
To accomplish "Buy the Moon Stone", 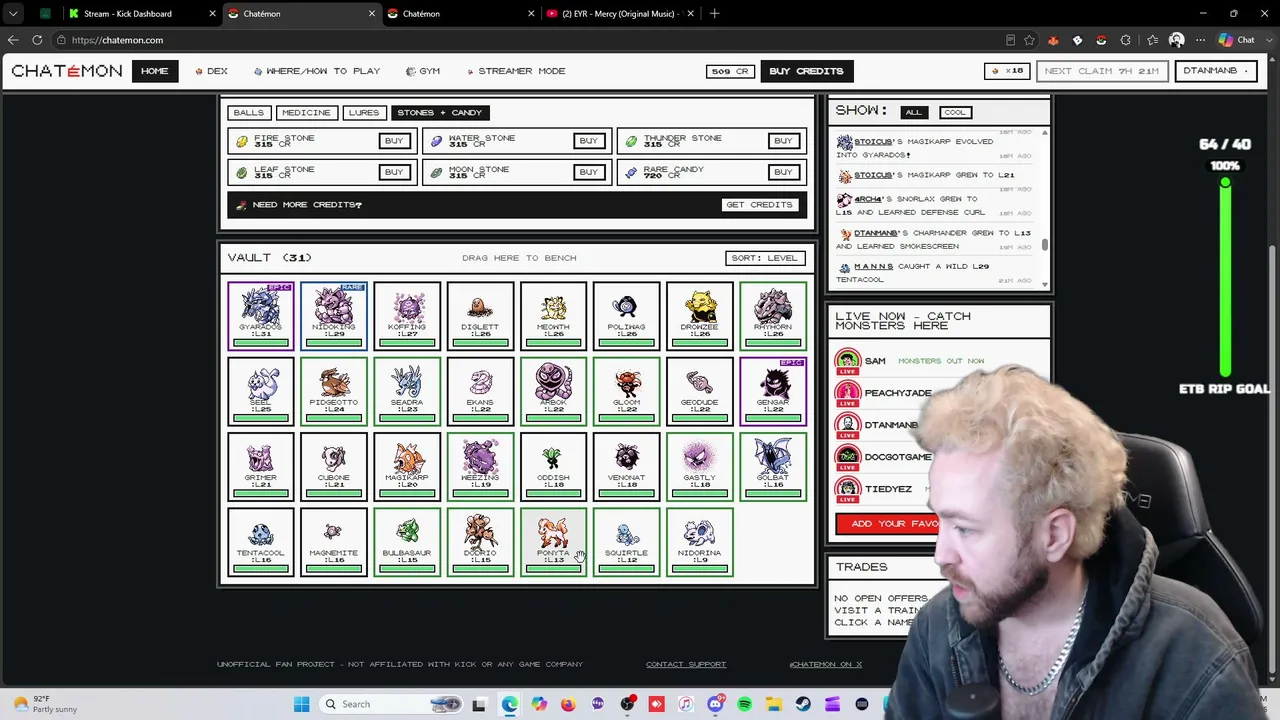I will pyautogui.click(x=588, y=172).
